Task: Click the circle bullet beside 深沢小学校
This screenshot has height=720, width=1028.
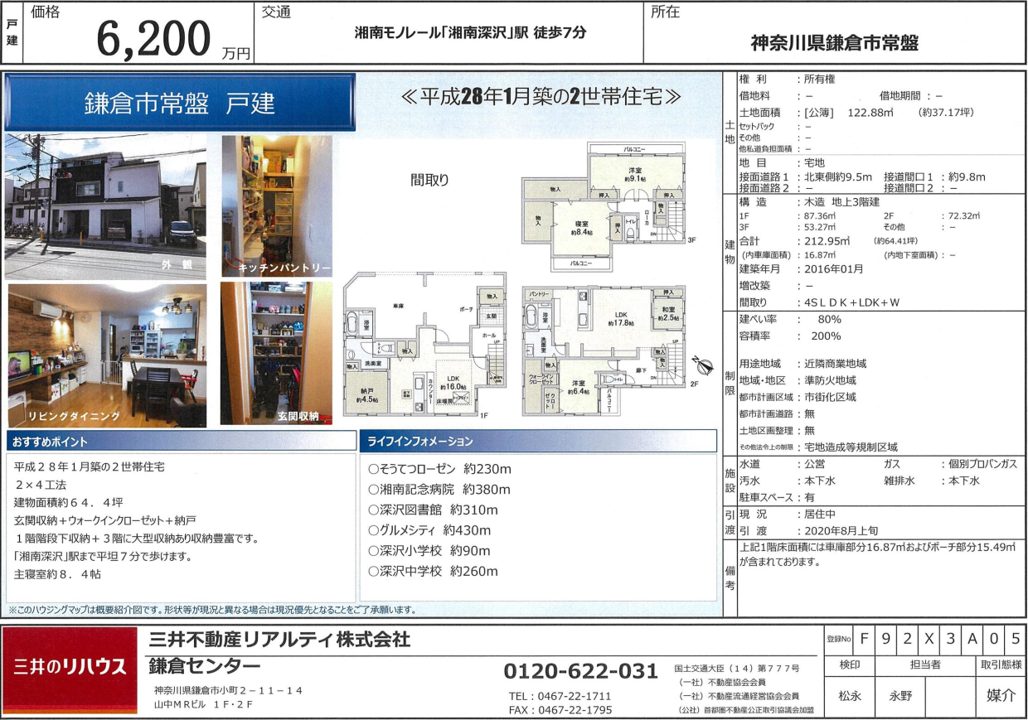Action: pos(373,551)
